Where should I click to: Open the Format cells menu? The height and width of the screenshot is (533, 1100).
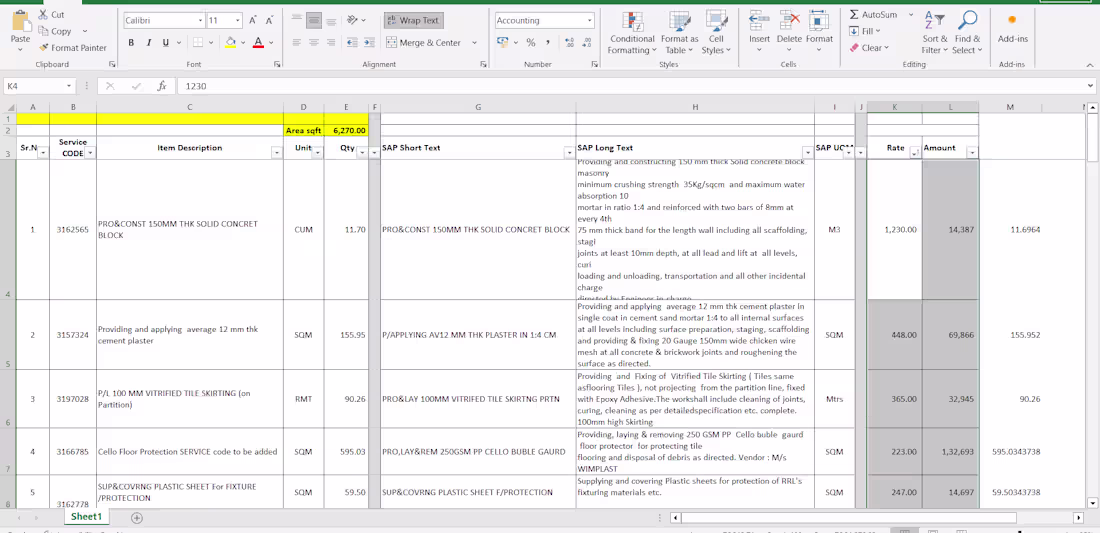point(819,32)
